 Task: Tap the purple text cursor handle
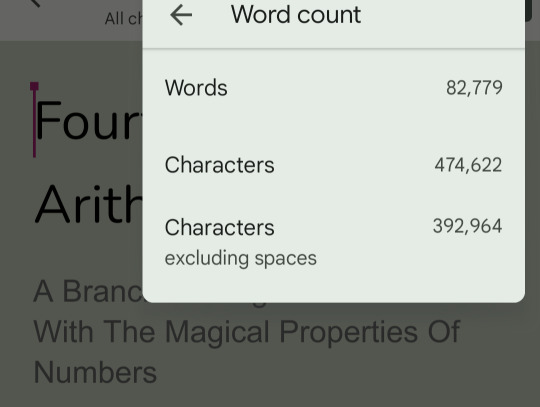[34, 86]
